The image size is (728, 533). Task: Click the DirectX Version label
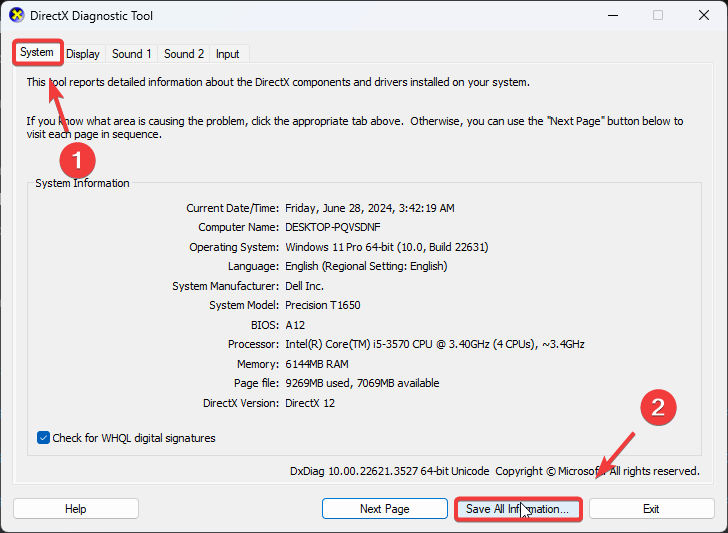click(x=241, y=403)
